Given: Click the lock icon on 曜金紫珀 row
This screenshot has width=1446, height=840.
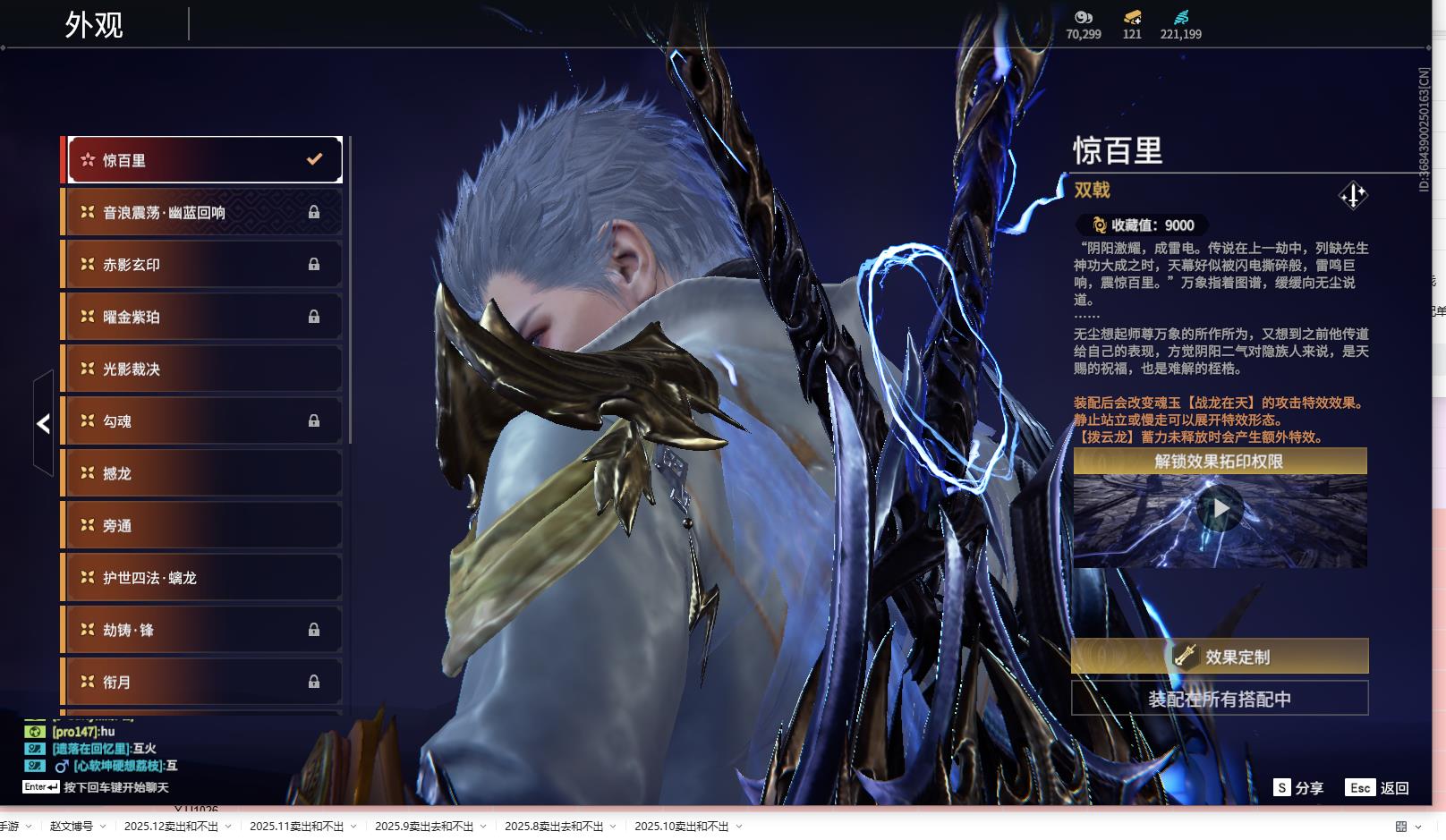Looking at the screenshot, I should click(314, 317).
